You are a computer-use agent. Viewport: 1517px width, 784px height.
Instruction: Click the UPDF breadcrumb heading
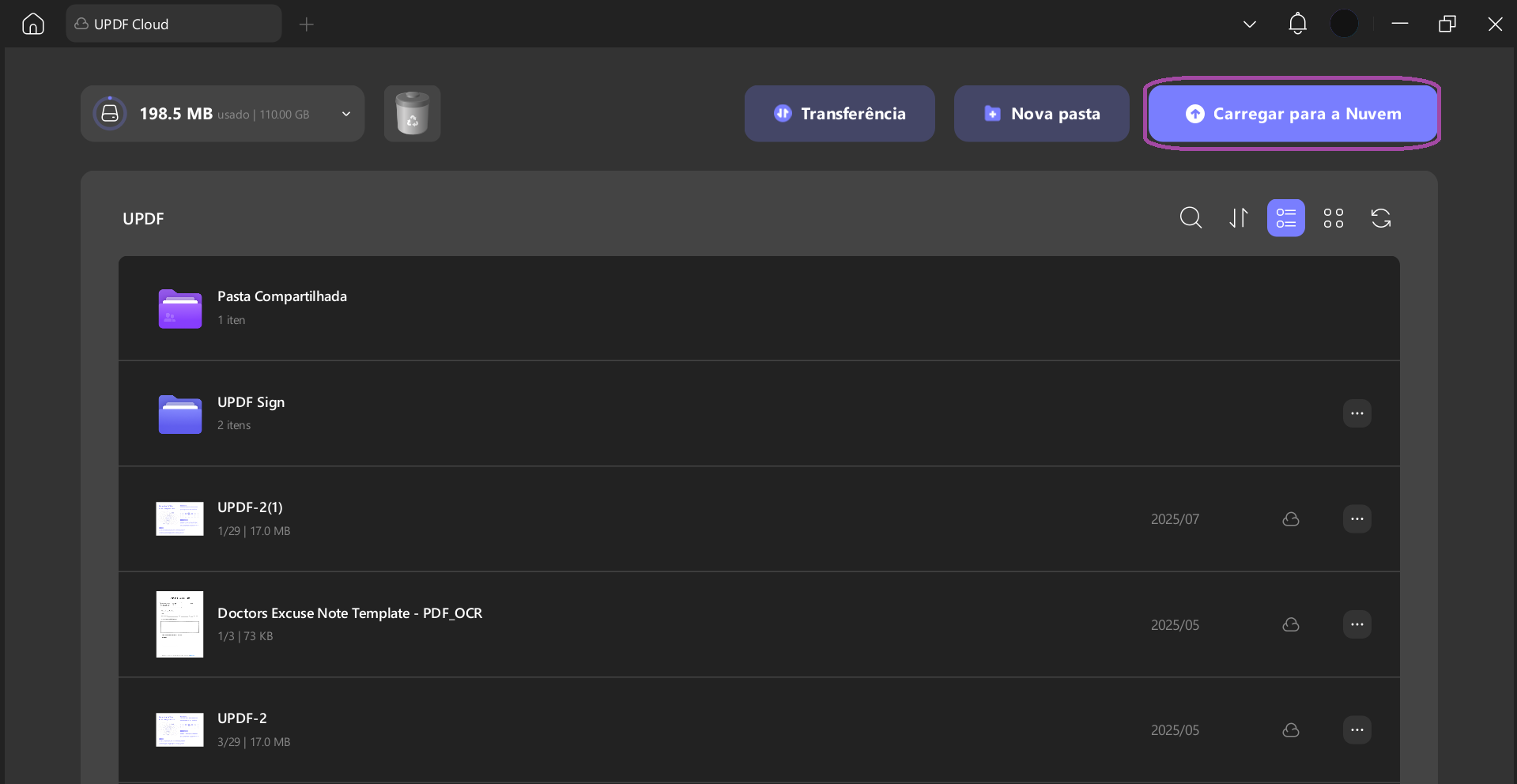143,219
